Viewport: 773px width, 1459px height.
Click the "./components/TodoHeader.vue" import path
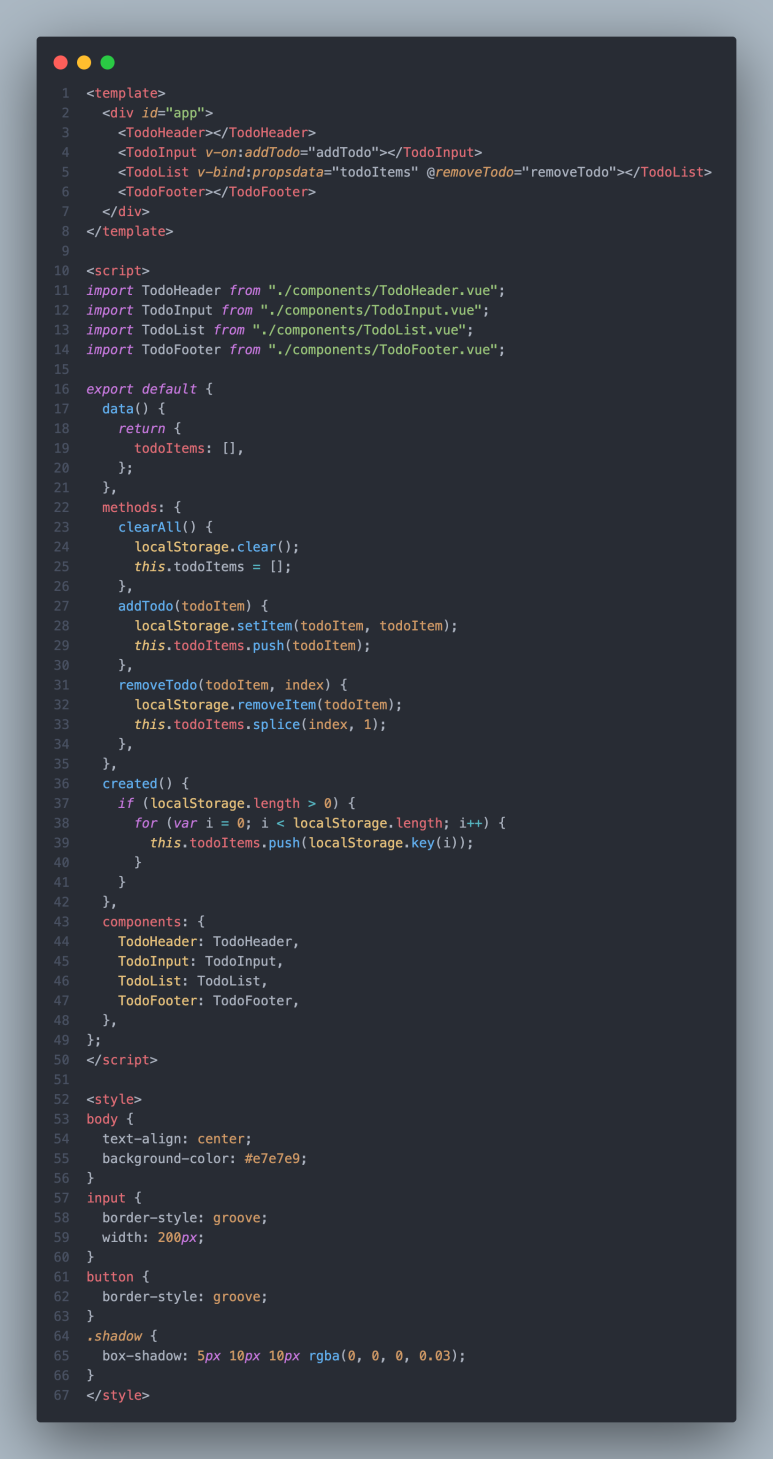coord(383,290)
